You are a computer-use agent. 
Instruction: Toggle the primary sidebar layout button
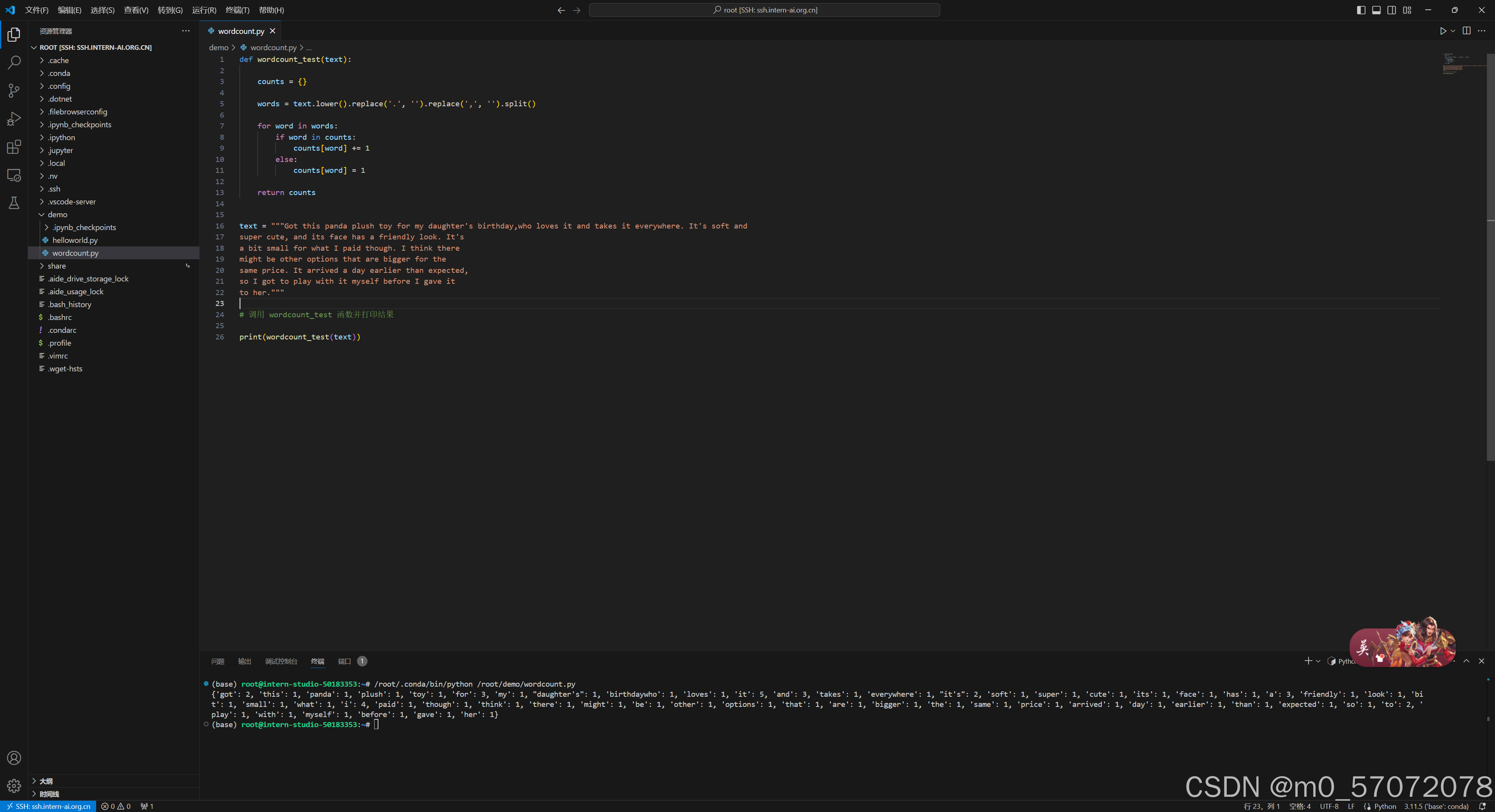tap(1361, 10)
